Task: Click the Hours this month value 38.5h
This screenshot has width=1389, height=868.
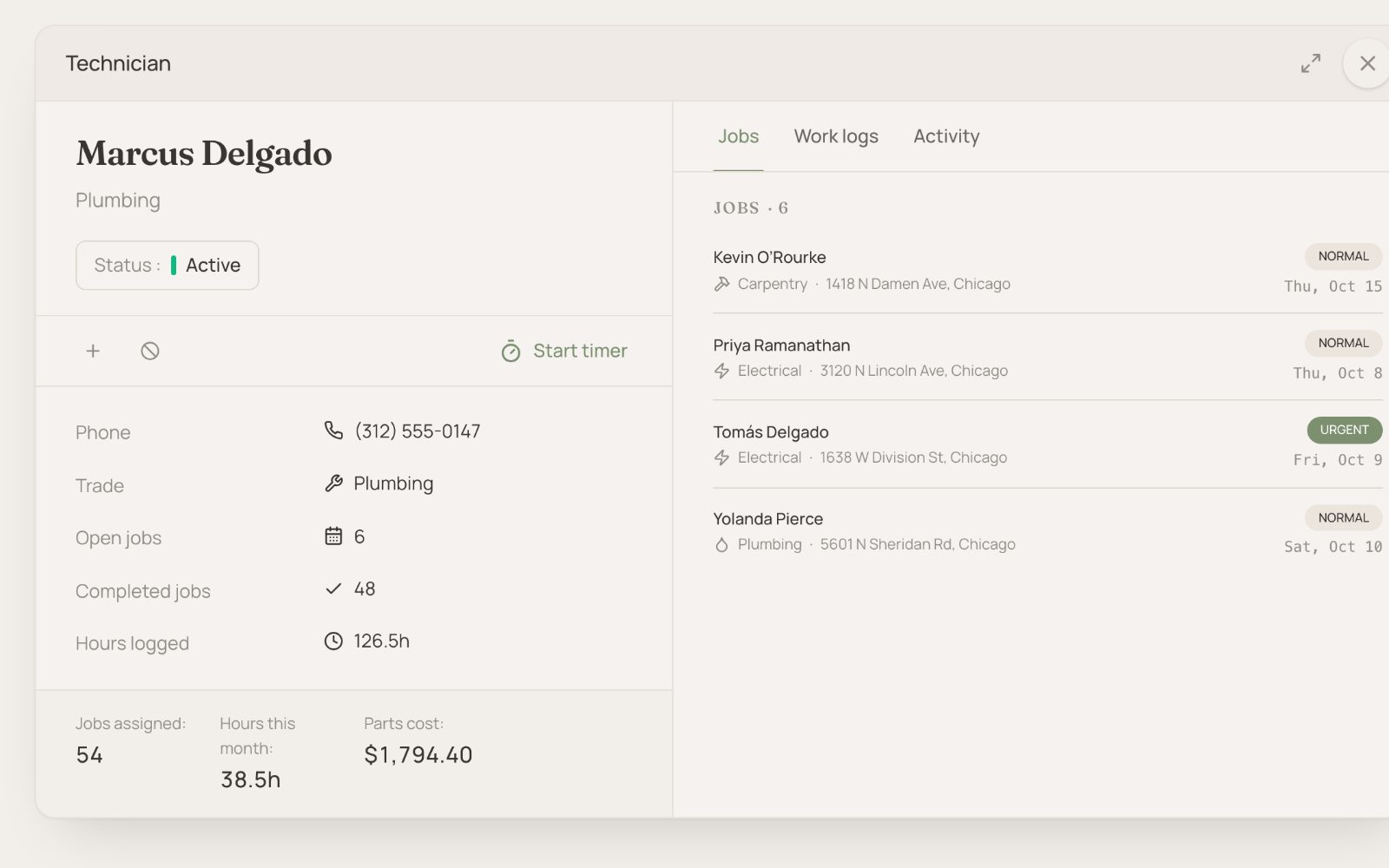Action: click(x=250, y=779)
